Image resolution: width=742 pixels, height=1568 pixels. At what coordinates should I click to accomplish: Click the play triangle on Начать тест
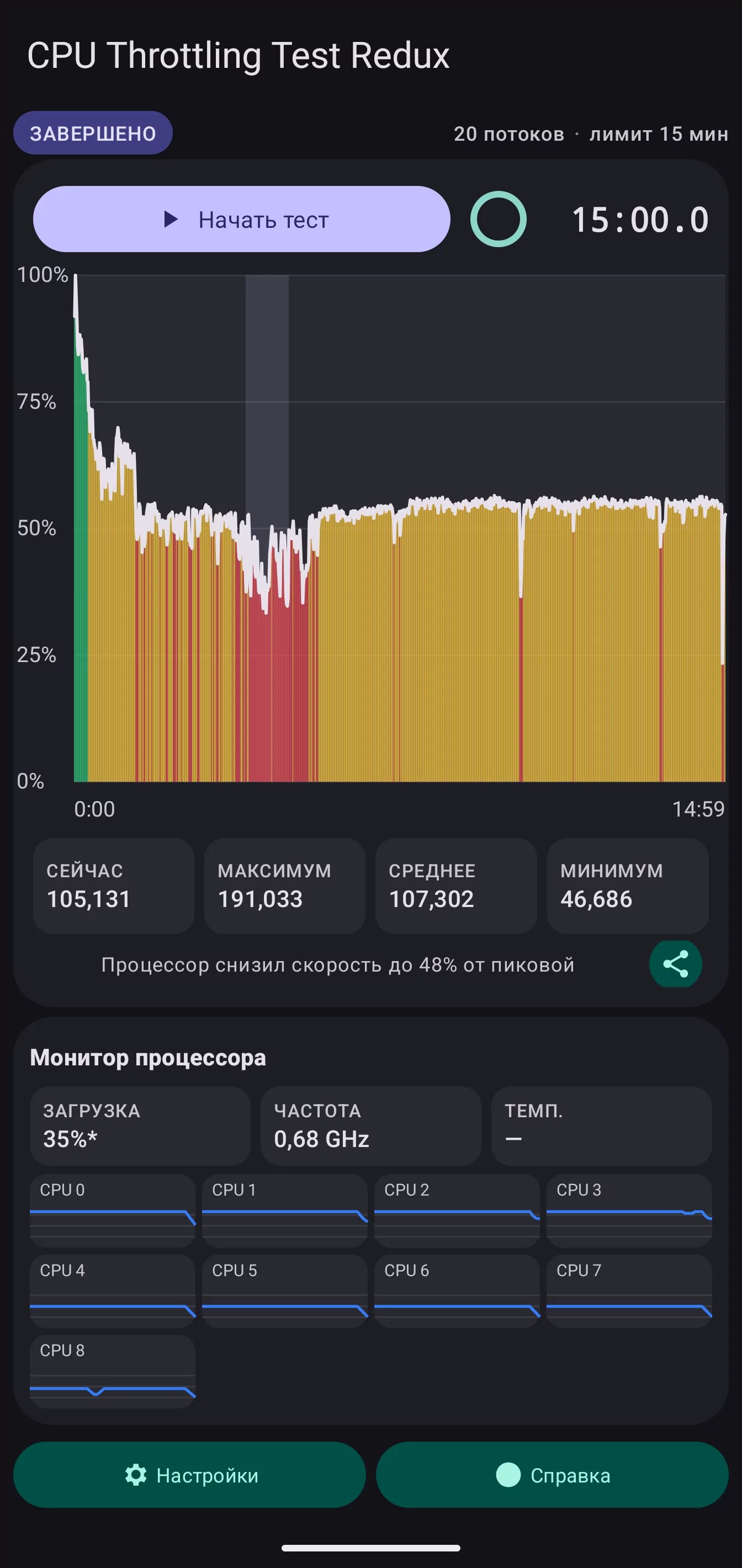tap(171, 219)
